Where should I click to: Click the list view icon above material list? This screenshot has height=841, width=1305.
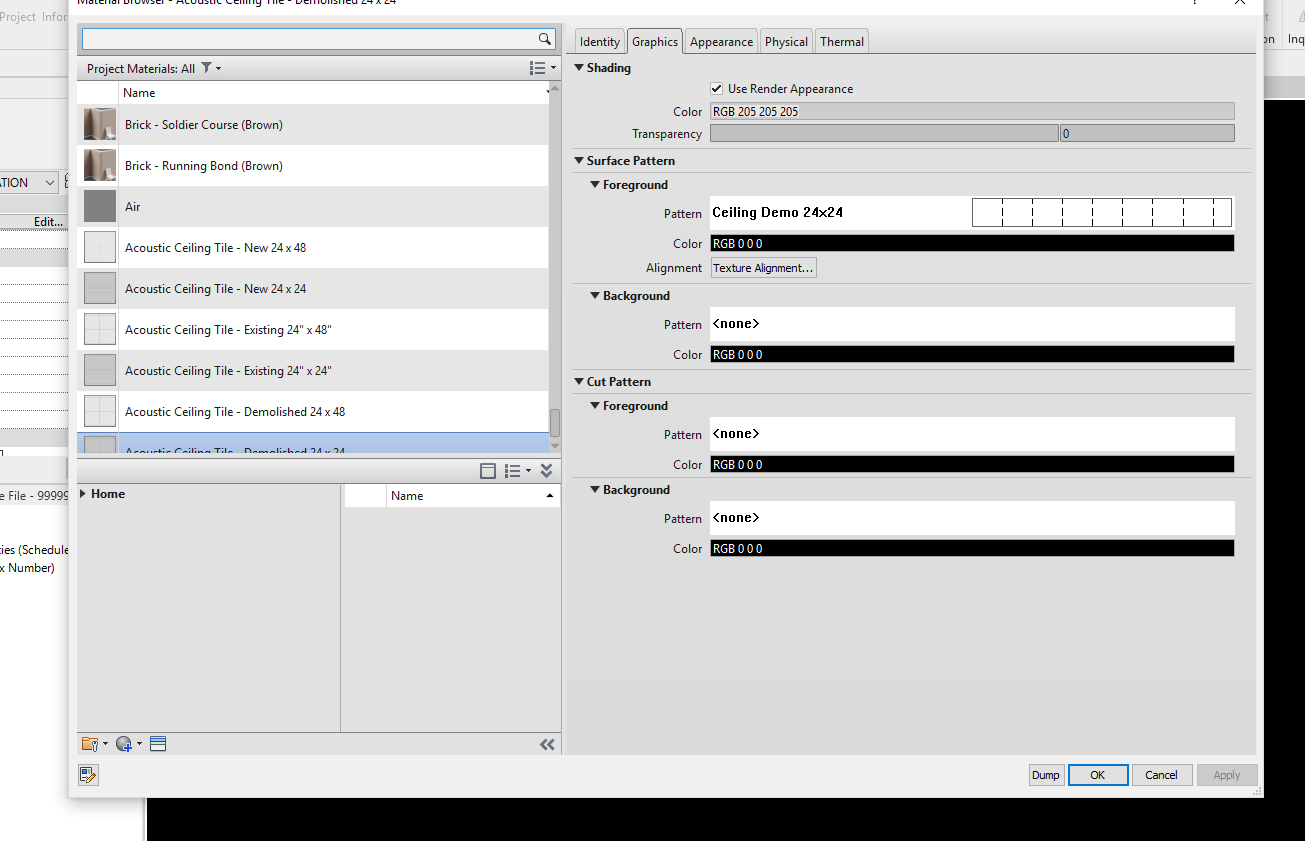point(536,67)
